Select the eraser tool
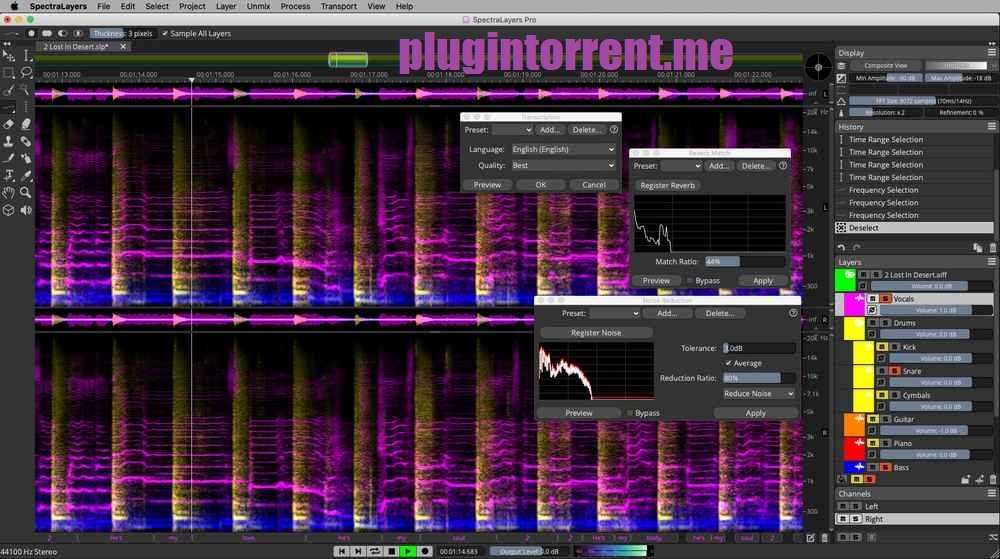 pos(8,125)
